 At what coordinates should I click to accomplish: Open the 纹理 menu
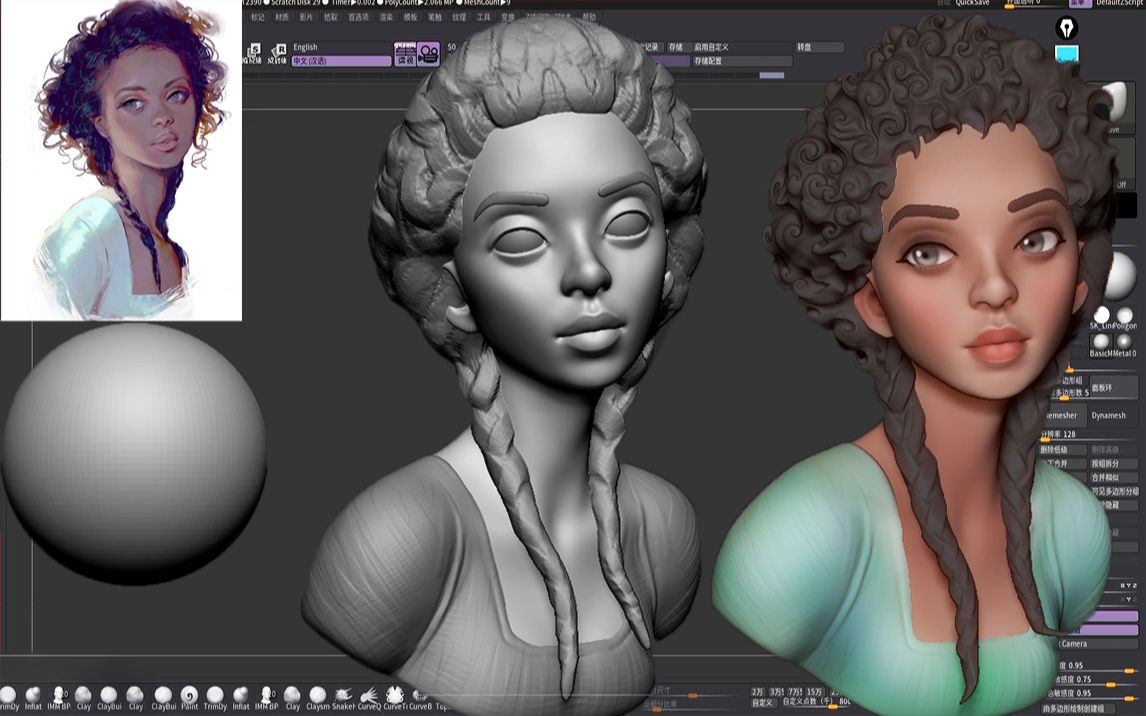click(x=459, y=17)
